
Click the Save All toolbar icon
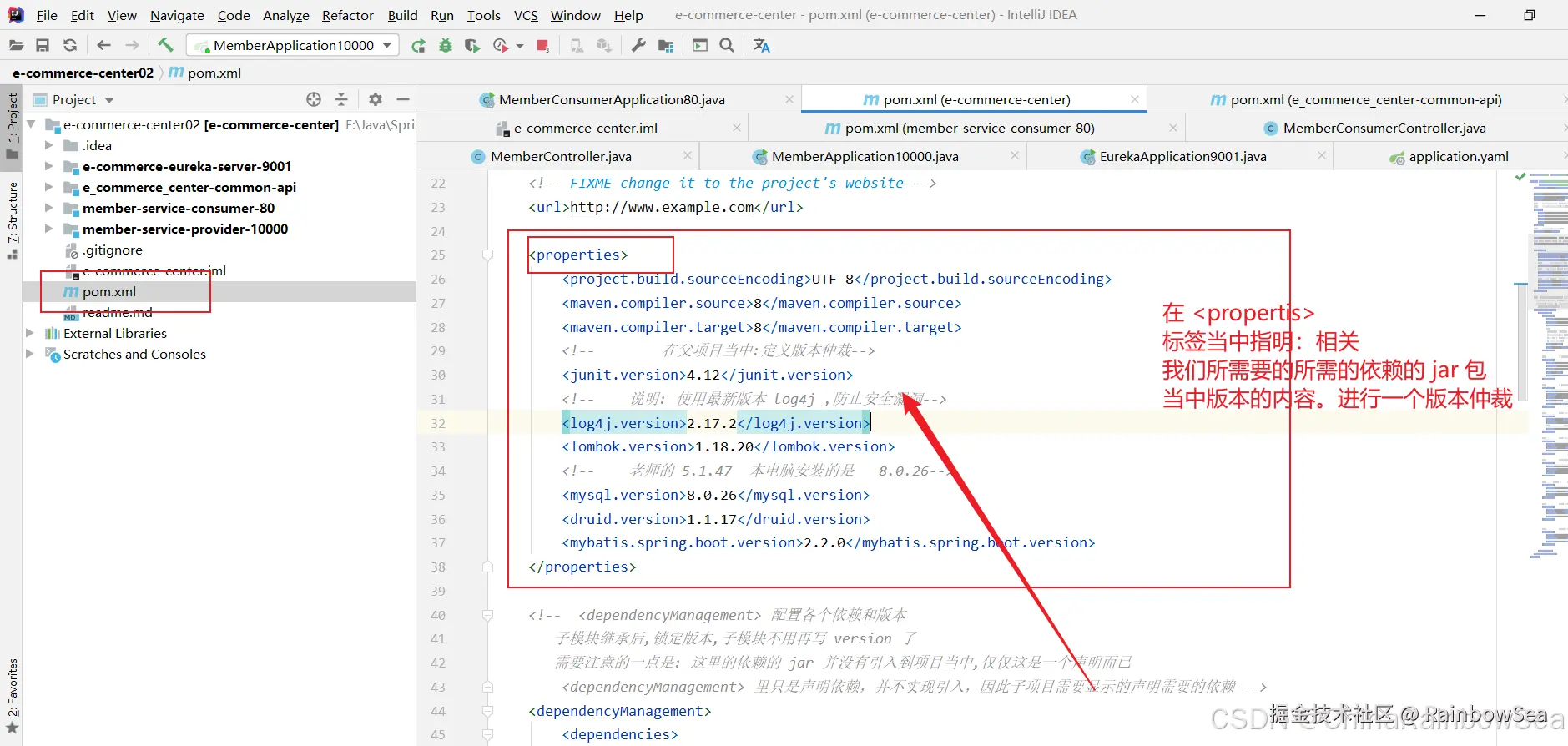pyautogui.click(x=43, y=45)
